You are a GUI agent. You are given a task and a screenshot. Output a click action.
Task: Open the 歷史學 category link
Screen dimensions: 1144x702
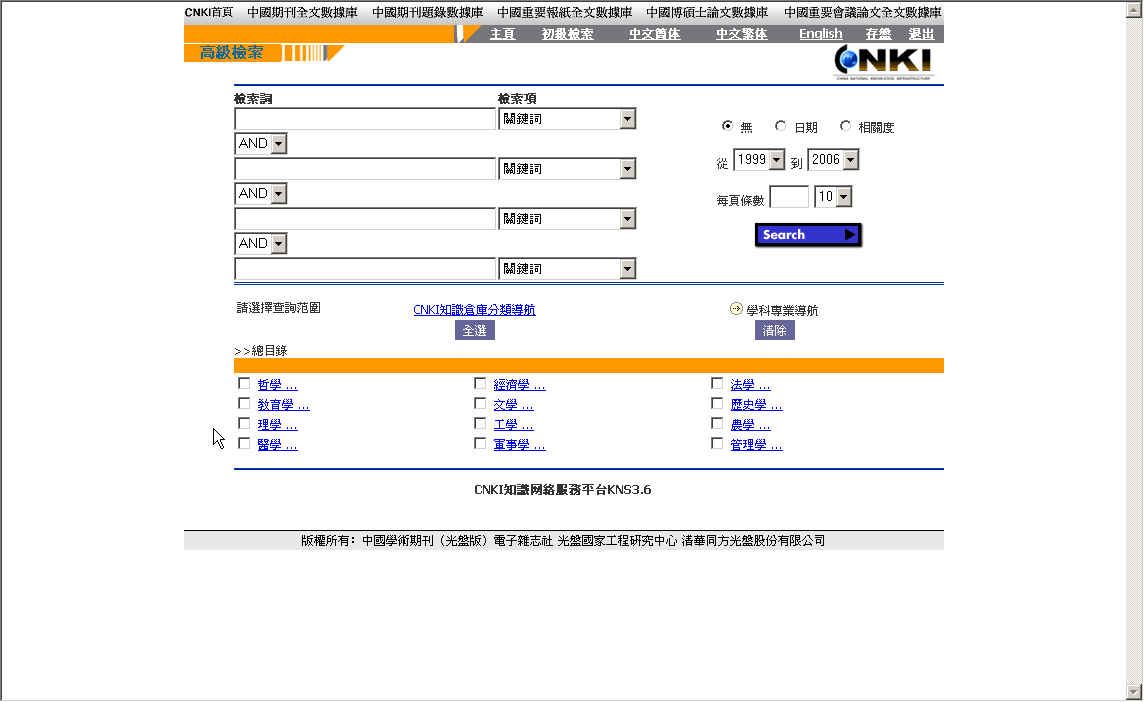[756, 404]
